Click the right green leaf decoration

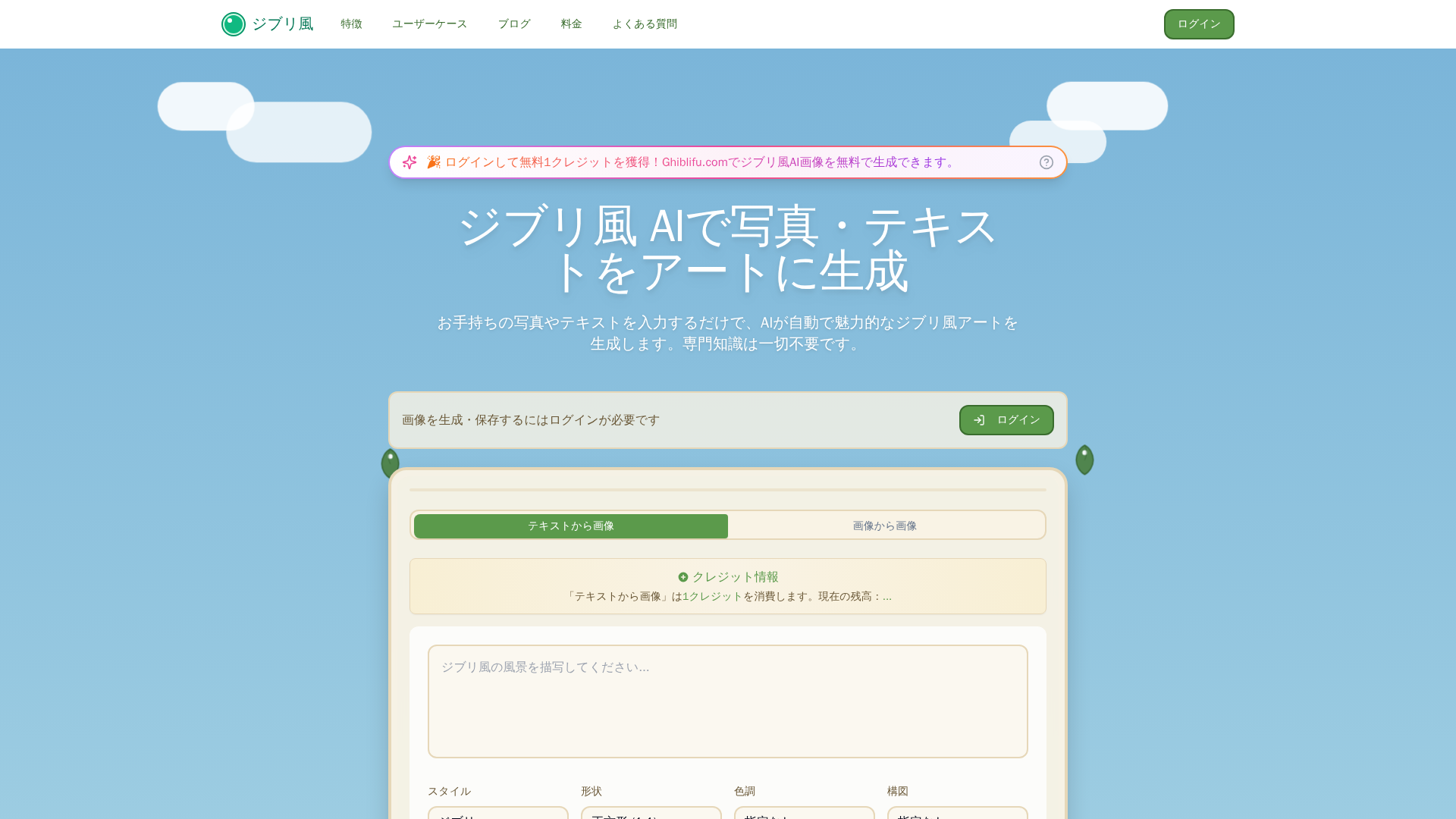pyautogui.click(x=1084, y=460)
